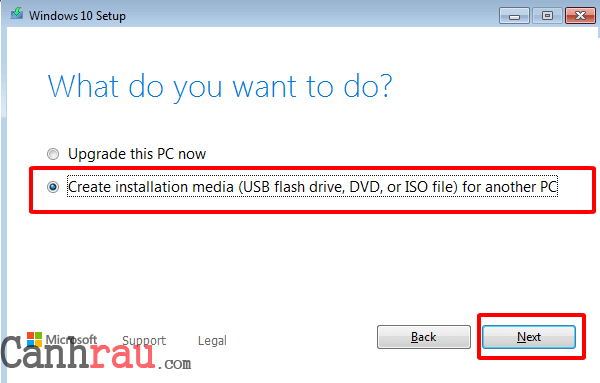This screenshot has height=383, width=600.
Task: Go back with the Back button
Action: (x=424, y=337)
